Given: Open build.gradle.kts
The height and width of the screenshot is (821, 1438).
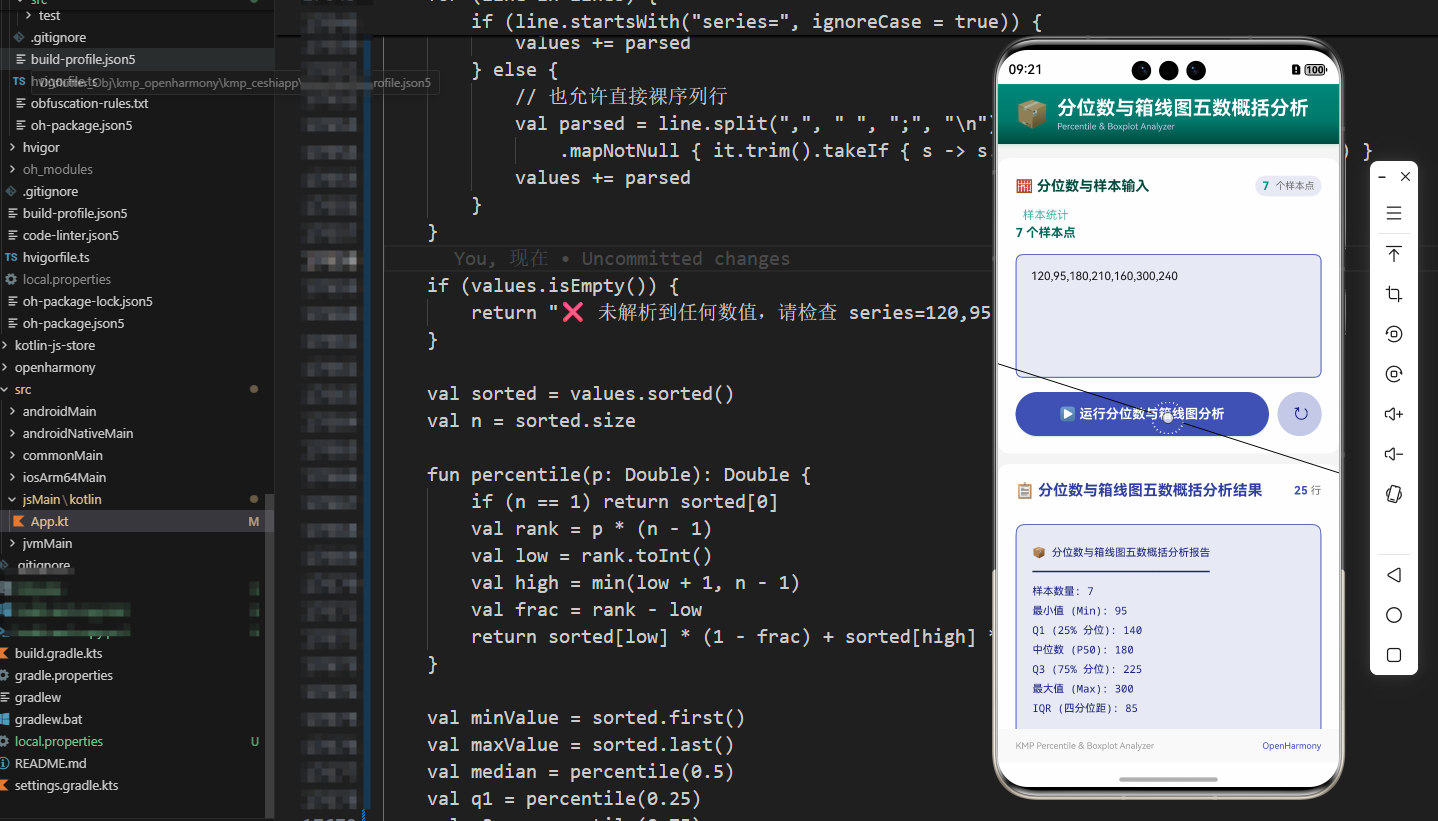Looking at the screenshot, I should [58, 653].
